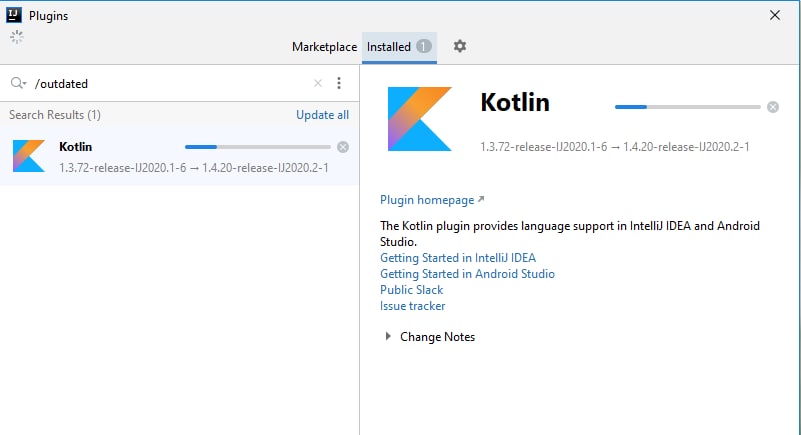This screenshot has width=801, height=435.
Task: Click version text in details pane
Action: pos(615,147)
